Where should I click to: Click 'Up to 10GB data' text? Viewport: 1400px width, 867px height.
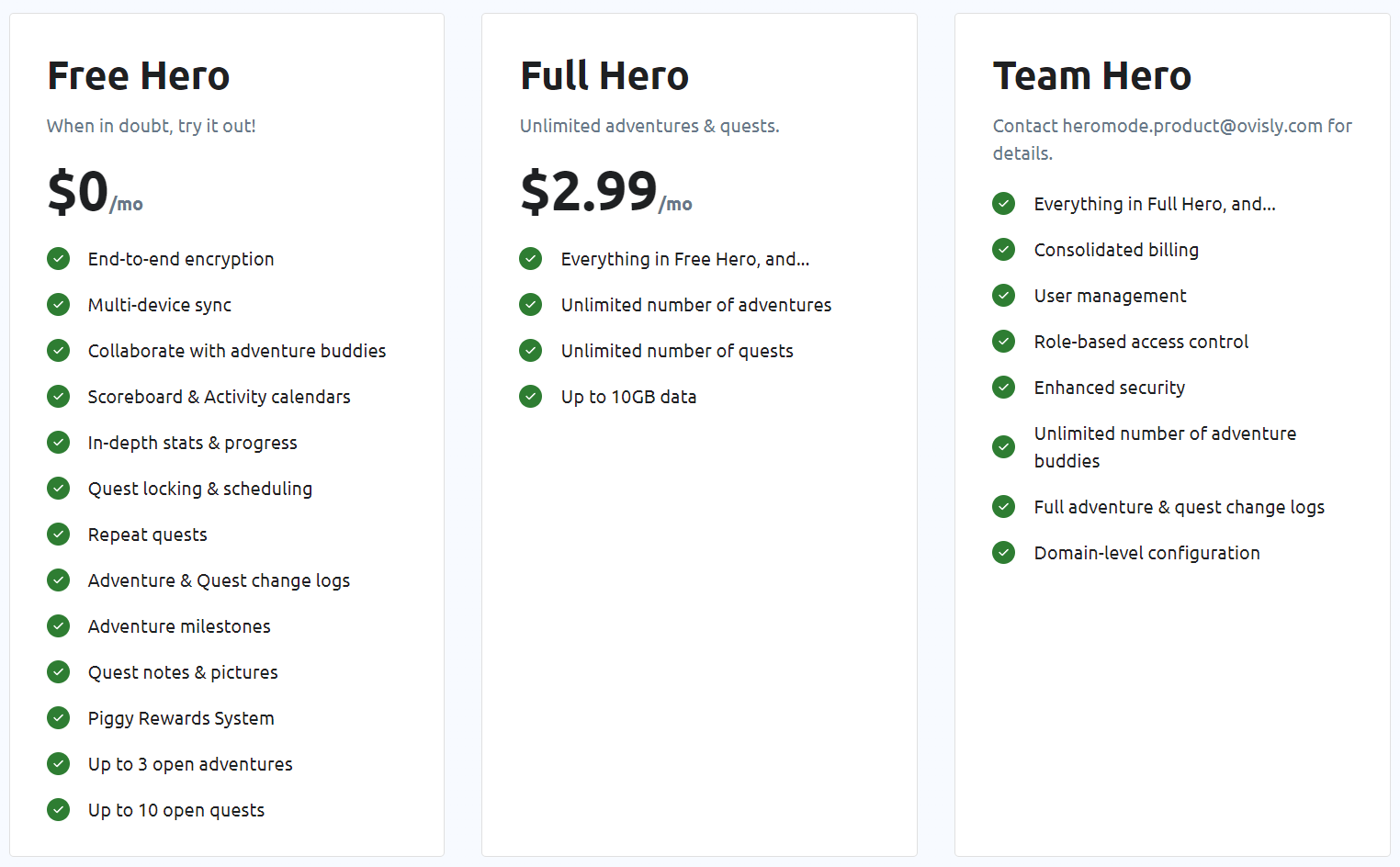(629, 397)
